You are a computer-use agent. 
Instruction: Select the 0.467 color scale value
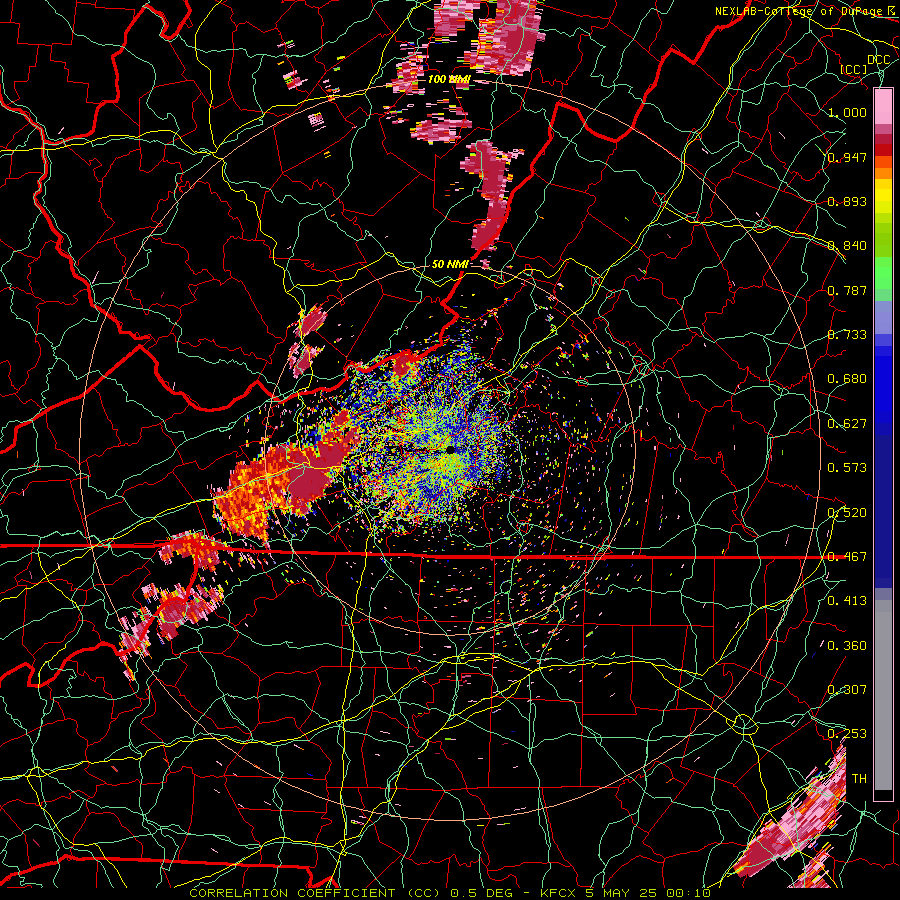(847, 556)
